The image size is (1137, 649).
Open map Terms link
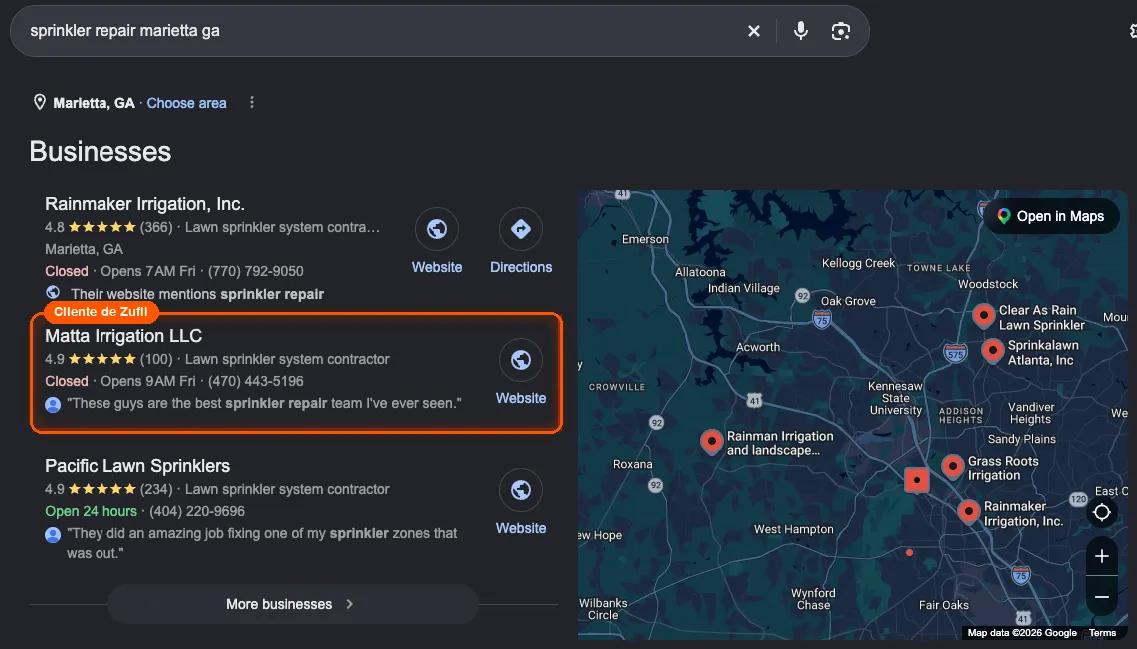1102,632
